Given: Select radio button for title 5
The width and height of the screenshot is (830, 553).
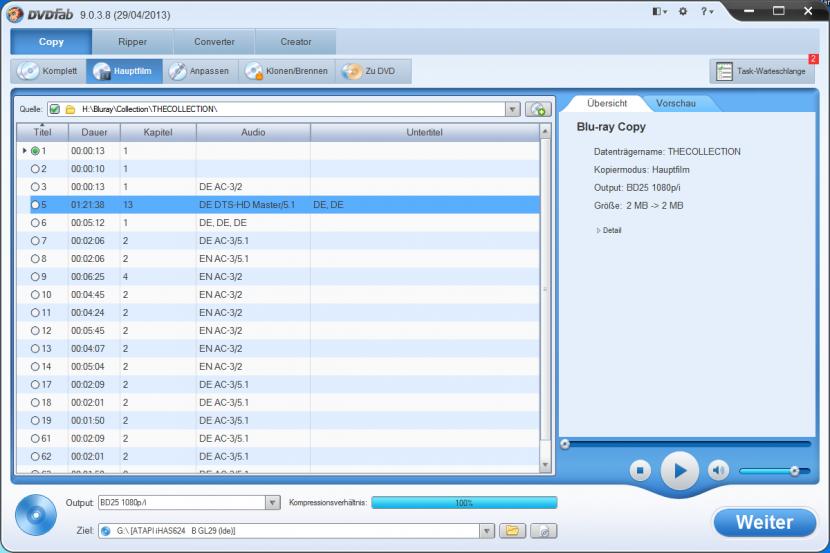Looking at the screenshot, I should pos(35,205).
